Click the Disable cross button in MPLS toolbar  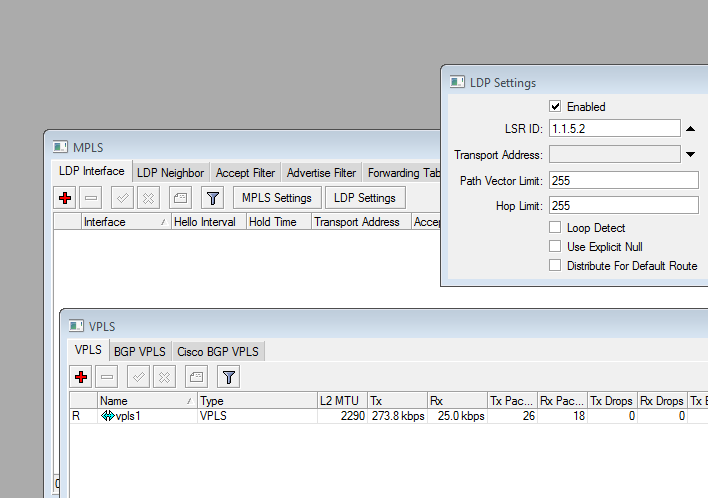point(149,198)
